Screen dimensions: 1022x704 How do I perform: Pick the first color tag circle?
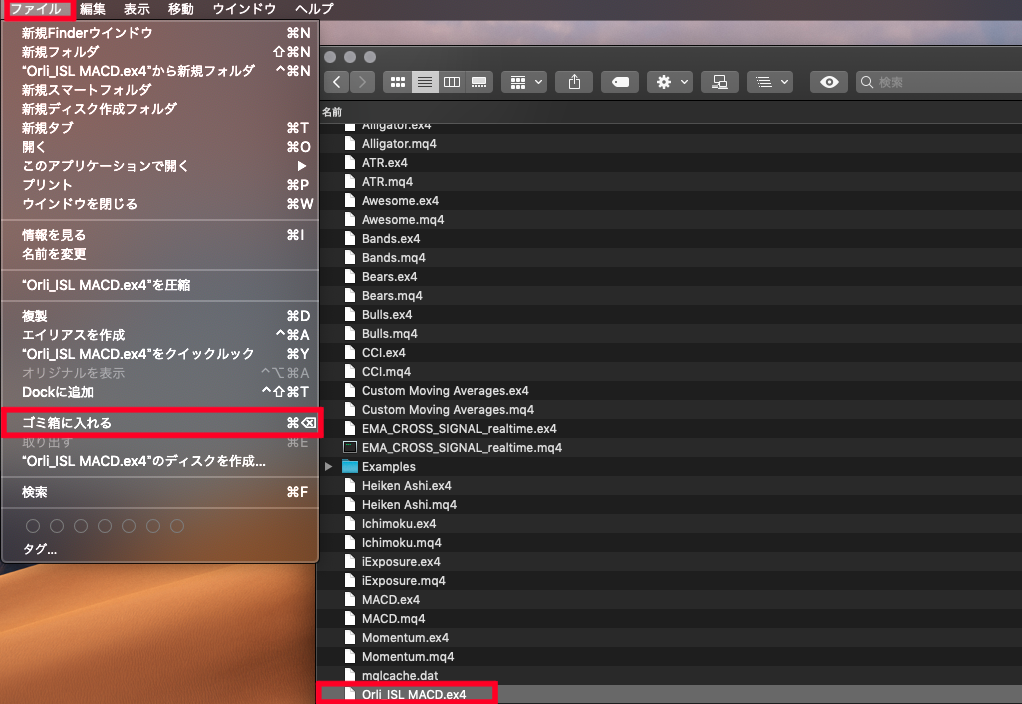click(33, 526)
